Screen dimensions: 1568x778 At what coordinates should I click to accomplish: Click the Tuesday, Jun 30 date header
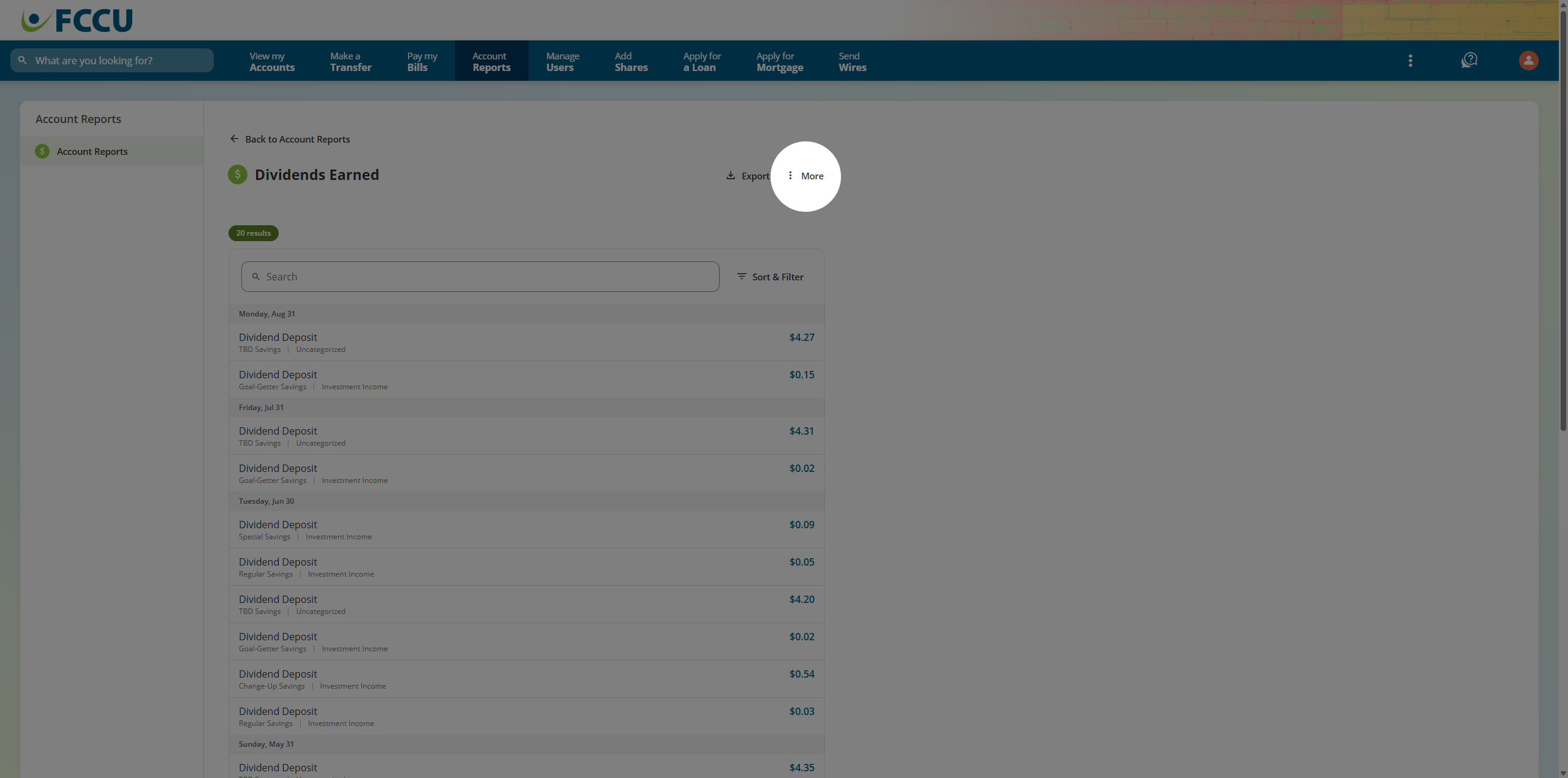pos(527,501)
